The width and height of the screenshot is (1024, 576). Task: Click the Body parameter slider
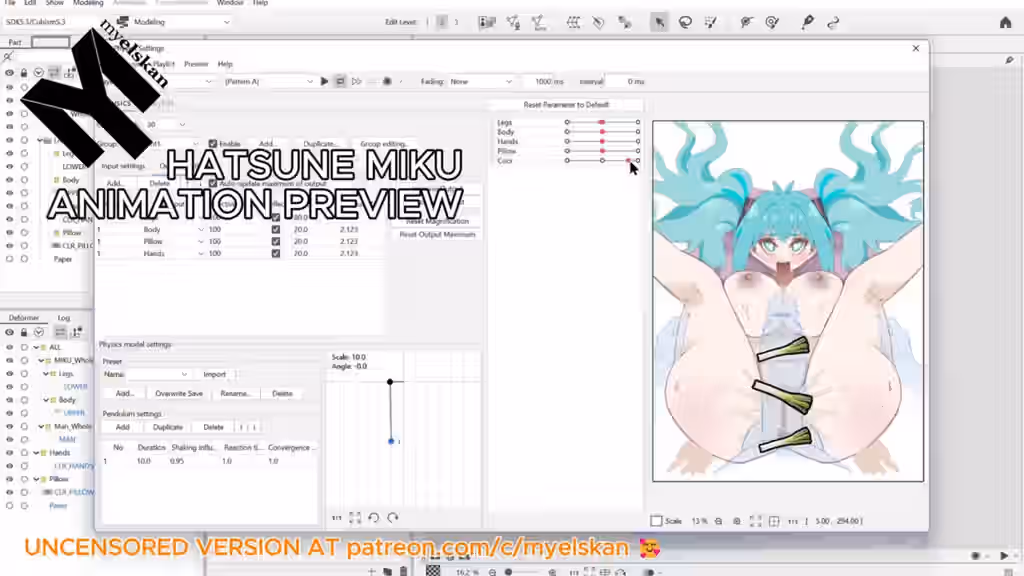tap(602, 132)
